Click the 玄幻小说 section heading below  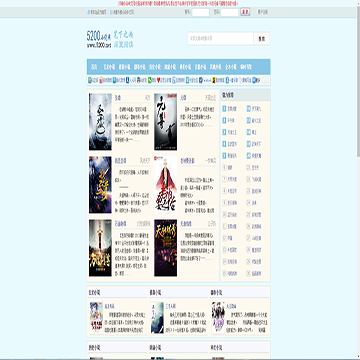94,292
